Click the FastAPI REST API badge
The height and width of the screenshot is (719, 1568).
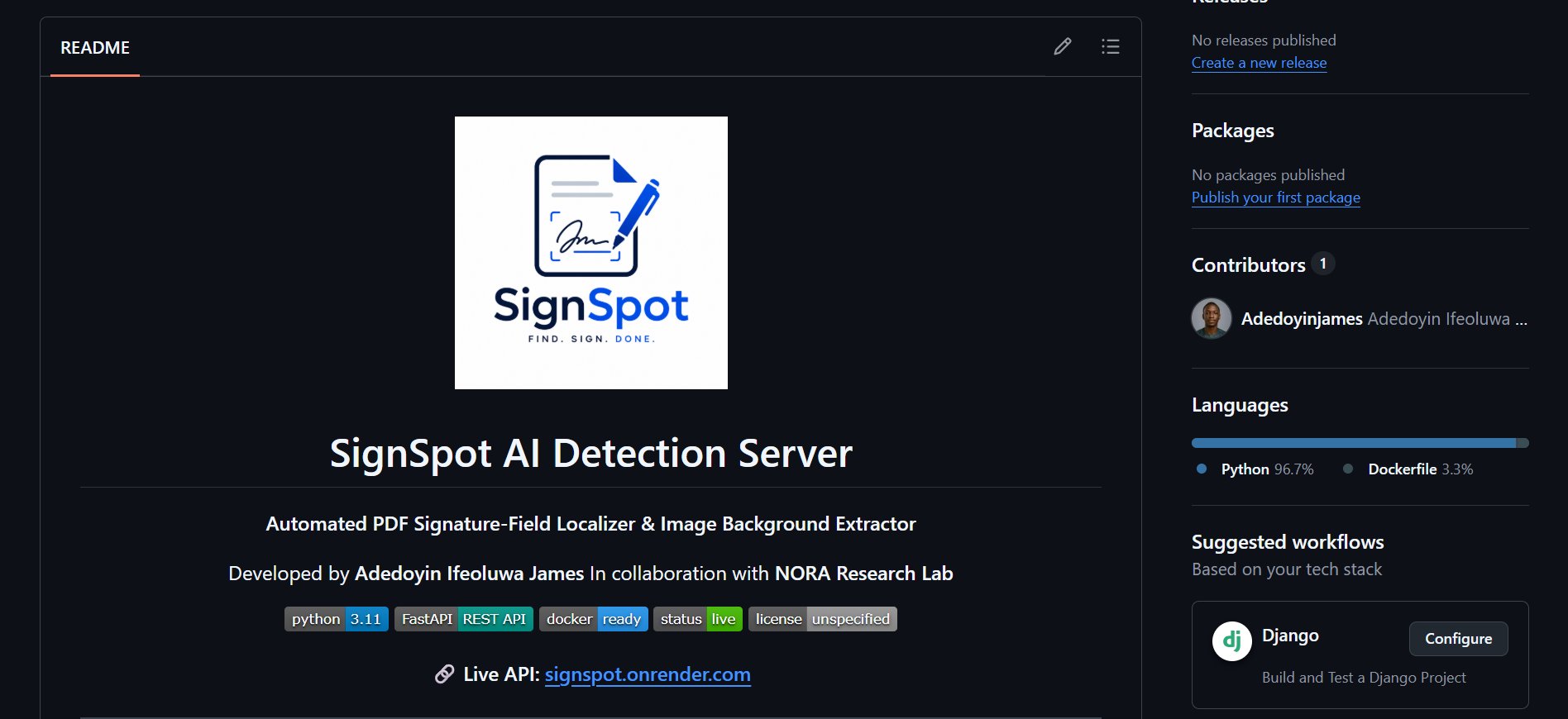tap(464, 619)
